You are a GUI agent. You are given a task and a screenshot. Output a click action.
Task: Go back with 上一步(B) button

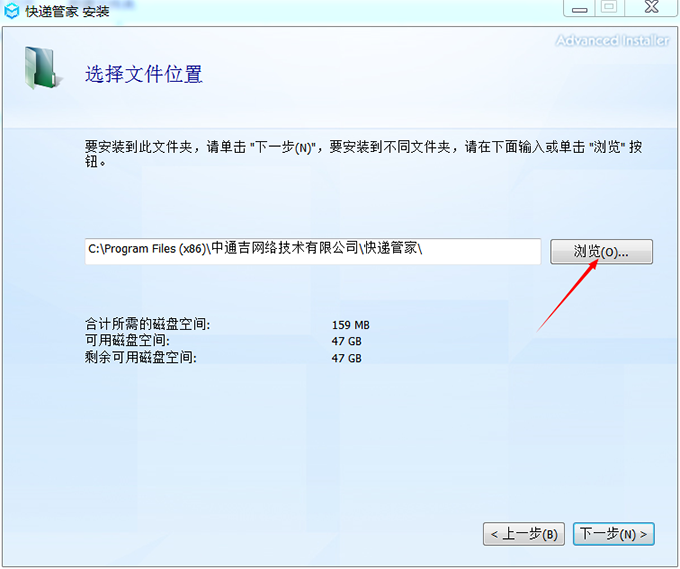point(523,533)
